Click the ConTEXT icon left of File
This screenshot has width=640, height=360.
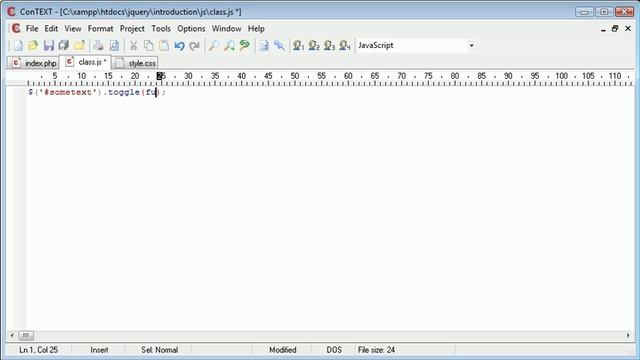click(x=16, y=28)
